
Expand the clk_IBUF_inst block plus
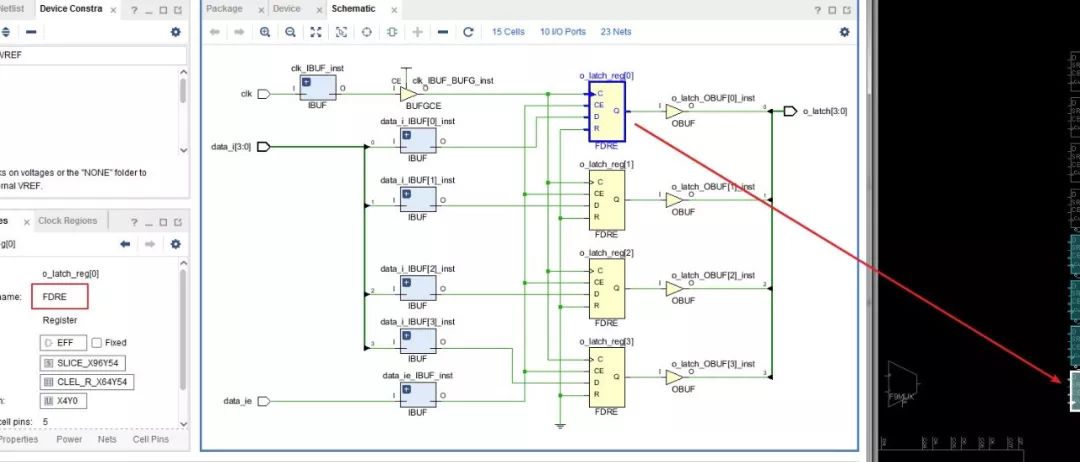click(x=307, y=81)
